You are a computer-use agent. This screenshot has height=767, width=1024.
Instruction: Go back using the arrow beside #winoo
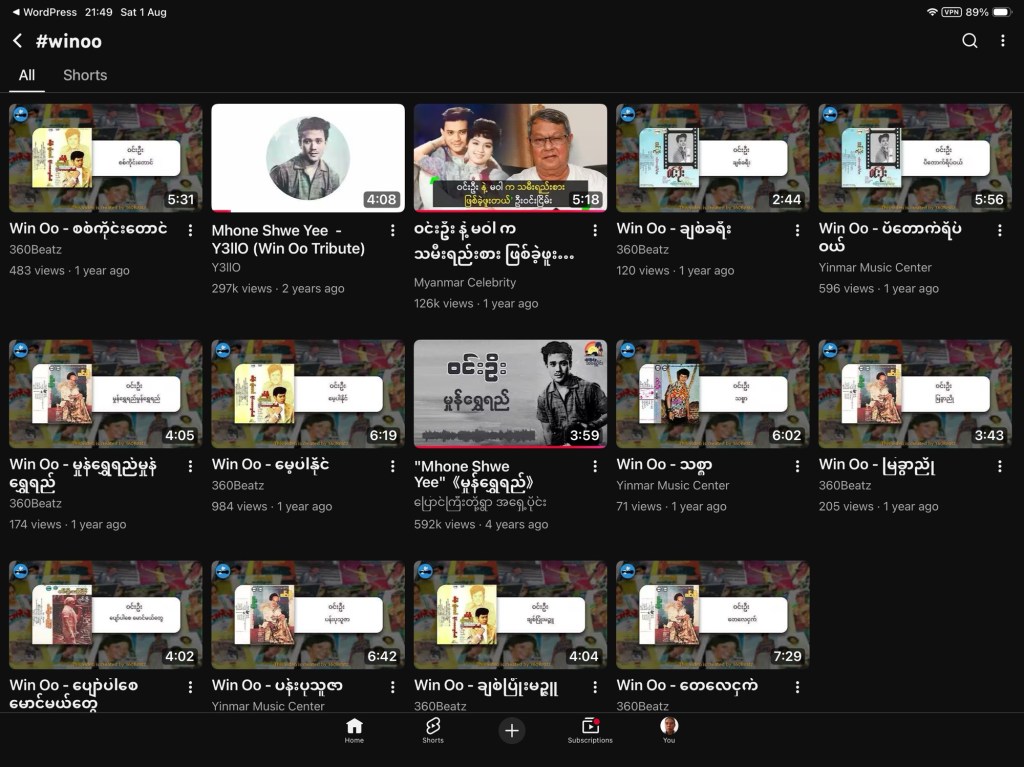click(18, 41)
